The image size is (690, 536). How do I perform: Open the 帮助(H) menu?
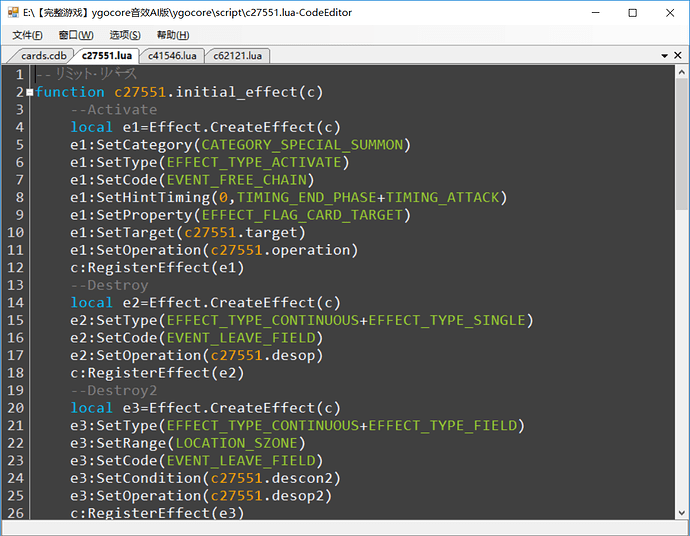[x=173, y=35]
